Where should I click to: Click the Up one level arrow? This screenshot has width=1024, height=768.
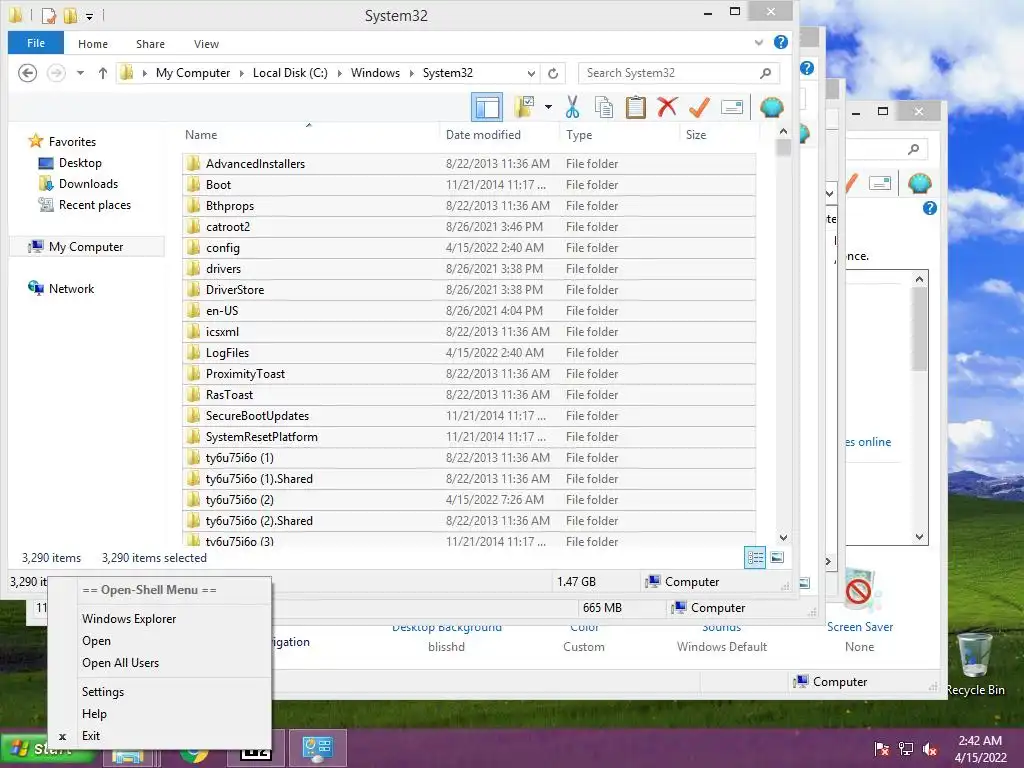pos(103,73)
